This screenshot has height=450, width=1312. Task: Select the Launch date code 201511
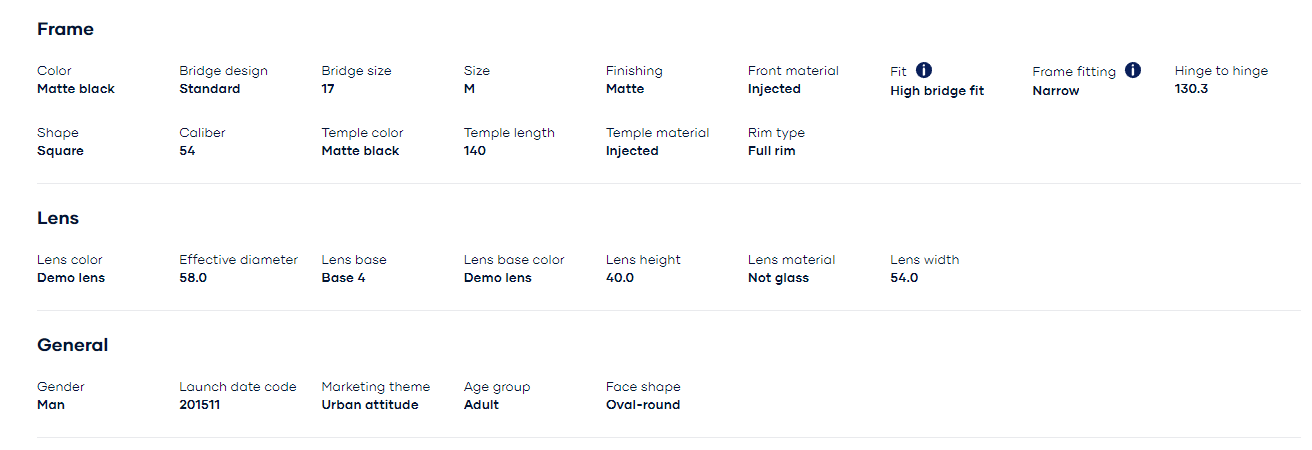click(x=199, y=405)
